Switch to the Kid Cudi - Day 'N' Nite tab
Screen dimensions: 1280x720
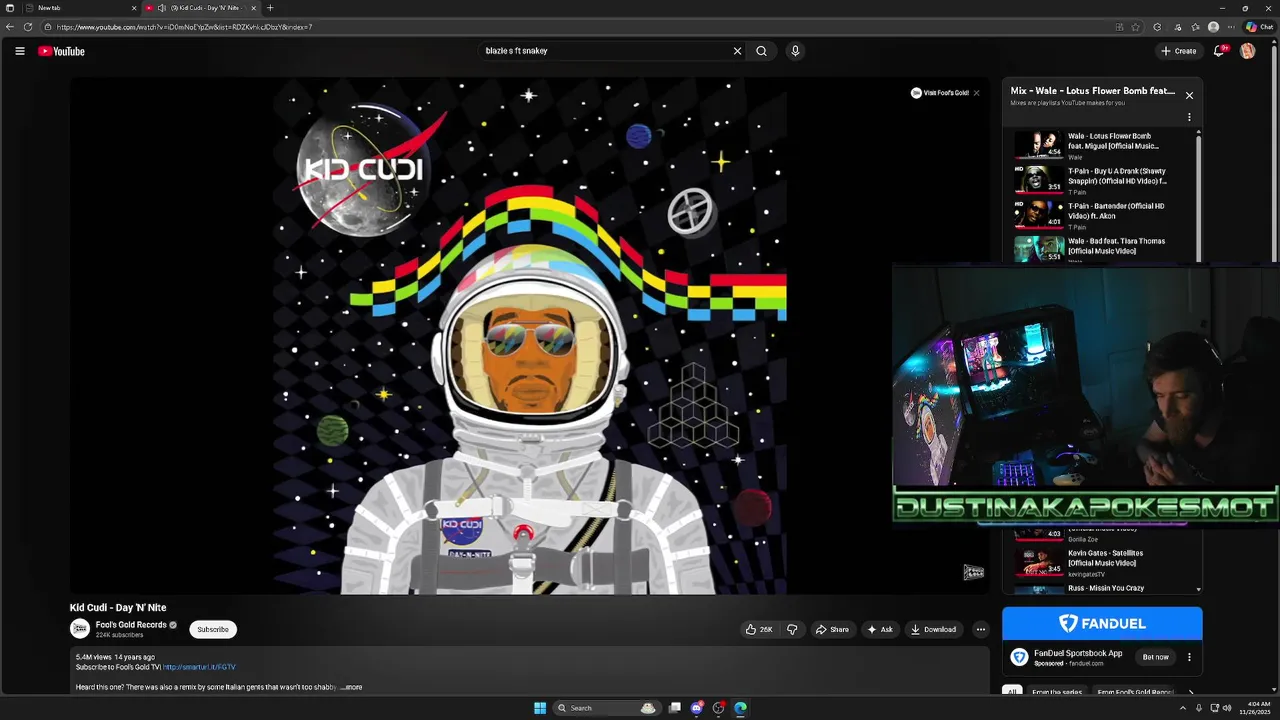pos(202,8)
